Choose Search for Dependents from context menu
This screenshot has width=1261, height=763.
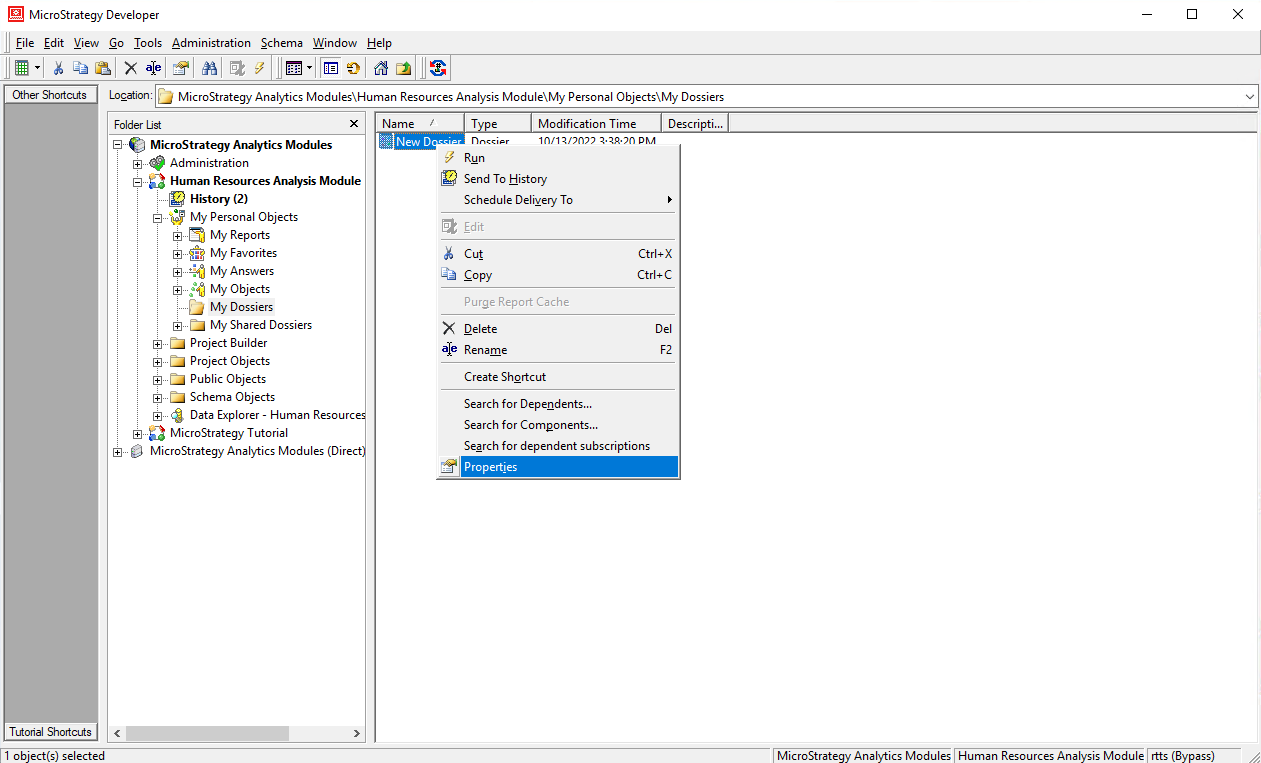558,404
